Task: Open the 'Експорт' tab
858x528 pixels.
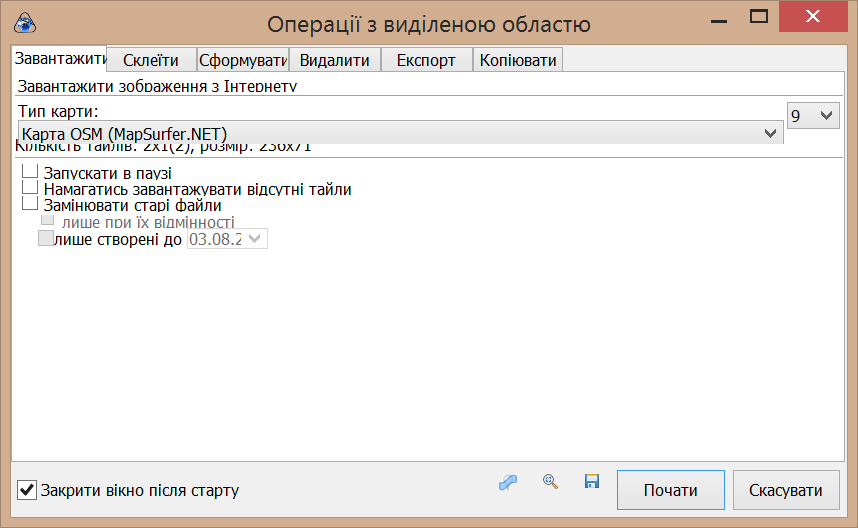Action: click(x=426, y=60)
